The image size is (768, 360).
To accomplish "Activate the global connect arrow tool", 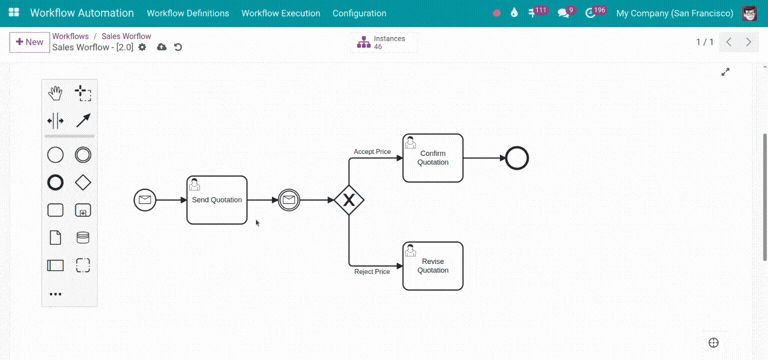I will (83, 120).
